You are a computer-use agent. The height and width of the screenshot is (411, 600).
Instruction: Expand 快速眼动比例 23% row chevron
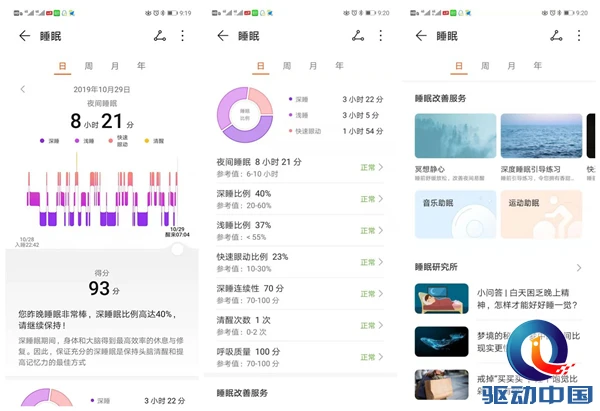(x=381, y=262)
